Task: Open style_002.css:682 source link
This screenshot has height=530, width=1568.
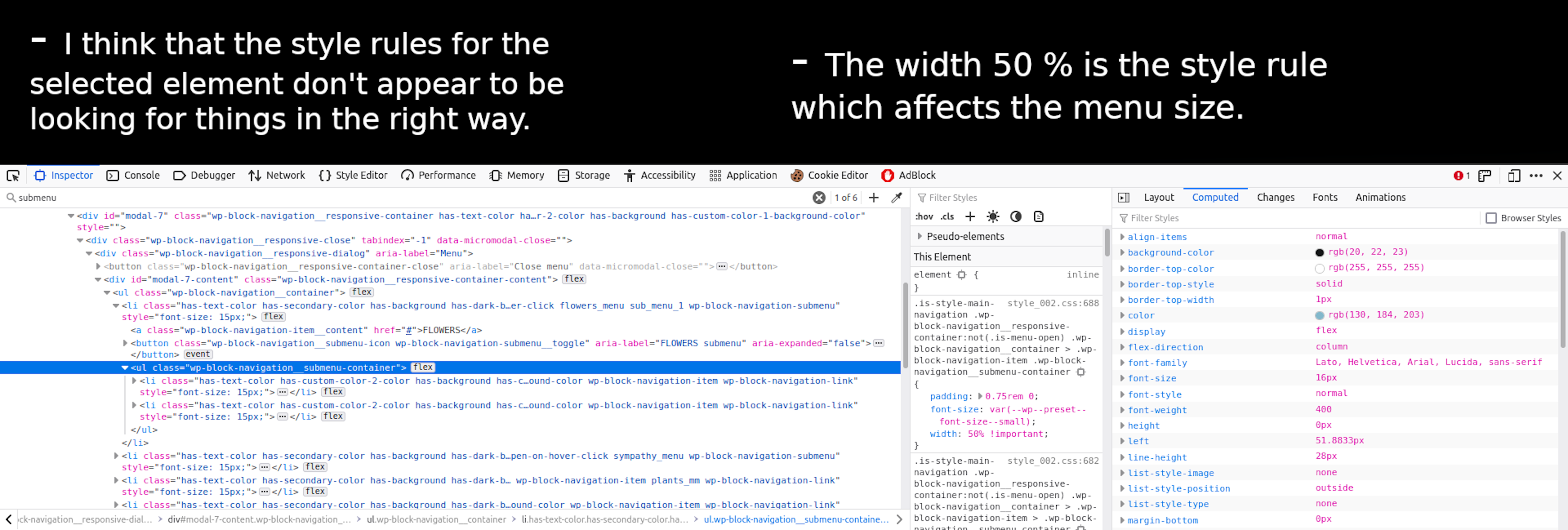Action: pyautogui.click(x=1053, y=461)
